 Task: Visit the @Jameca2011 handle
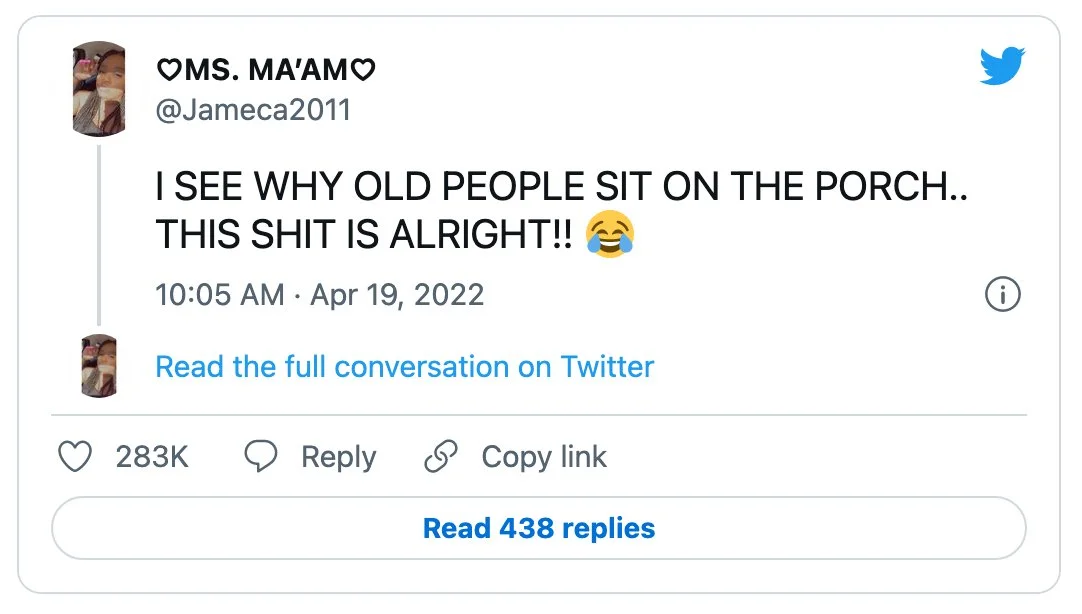coord(253,108)
